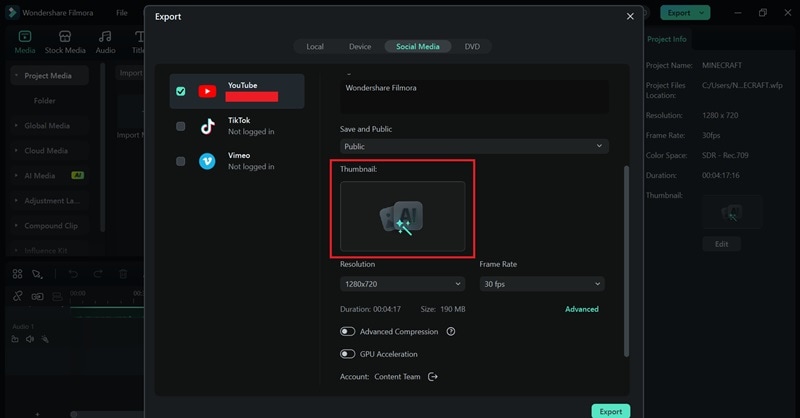Image resolution: width=800 pixels, height=418 pixels.
Task: Click the Advanced Compression help icon
Action: (451, 332)
